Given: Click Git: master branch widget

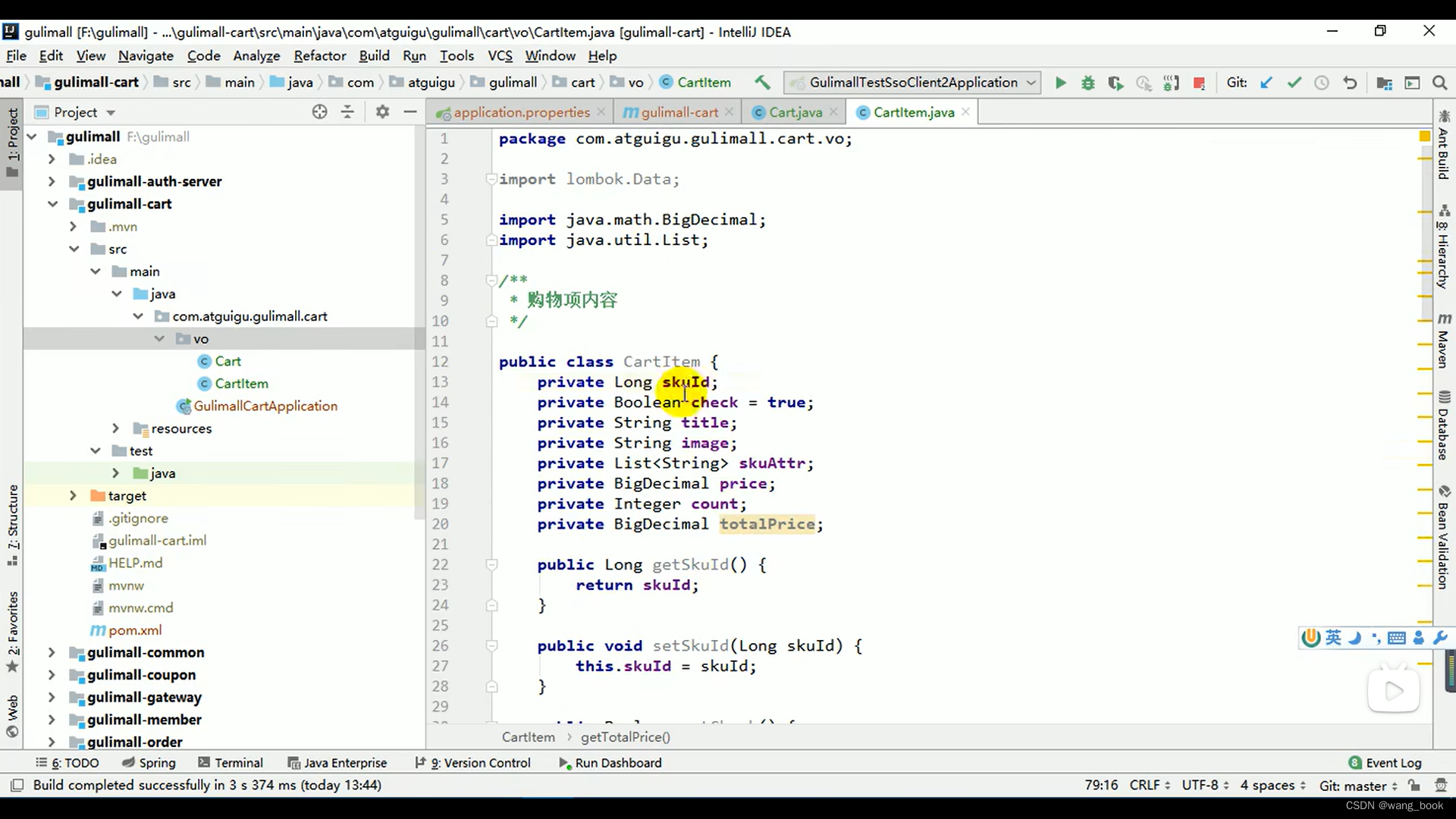Looking at the screenshot, I should tap(1357, 786).
